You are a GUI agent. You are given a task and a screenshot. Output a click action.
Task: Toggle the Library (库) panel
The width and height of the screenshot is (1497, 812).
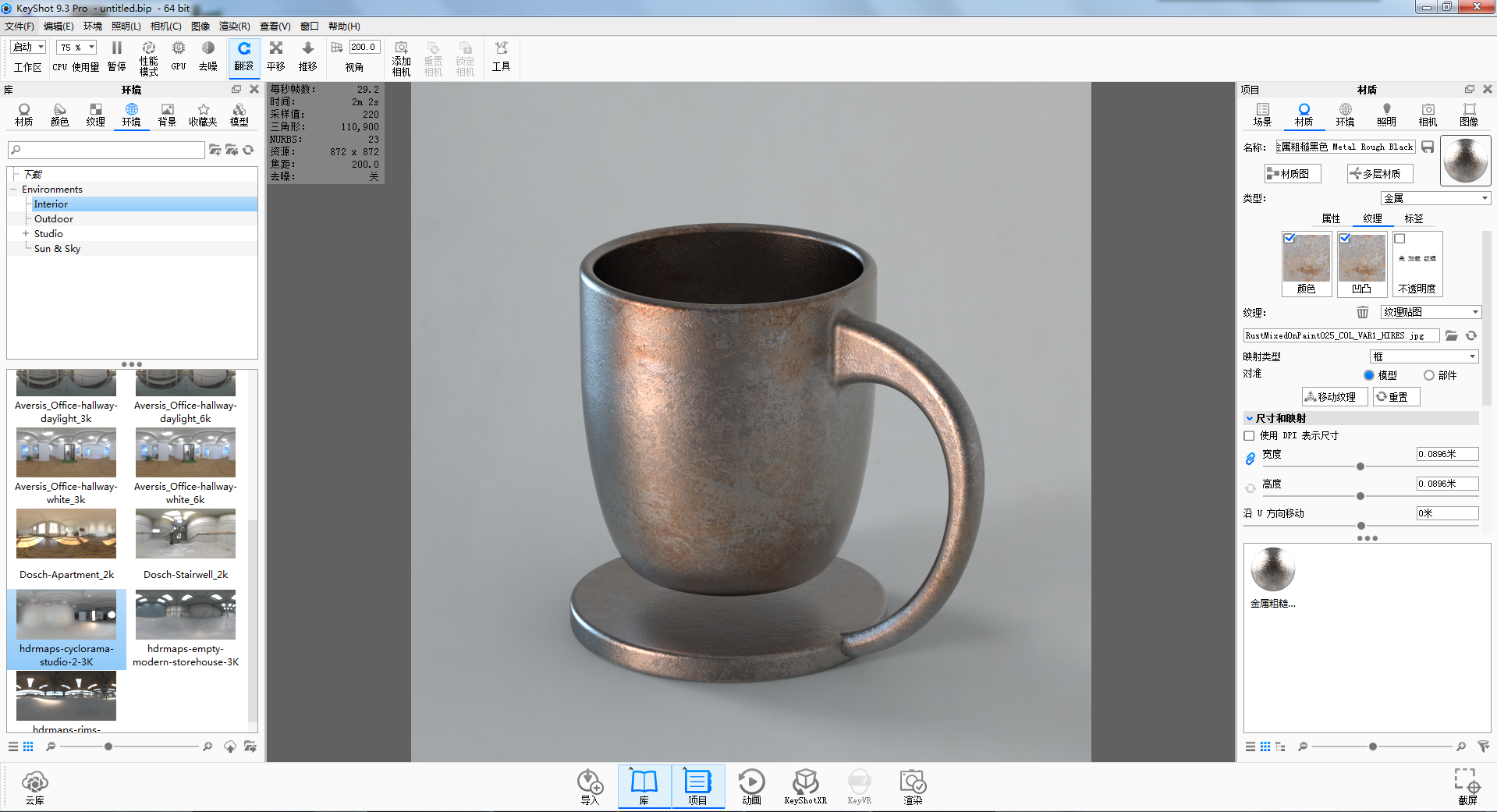[x=644, y=787]
